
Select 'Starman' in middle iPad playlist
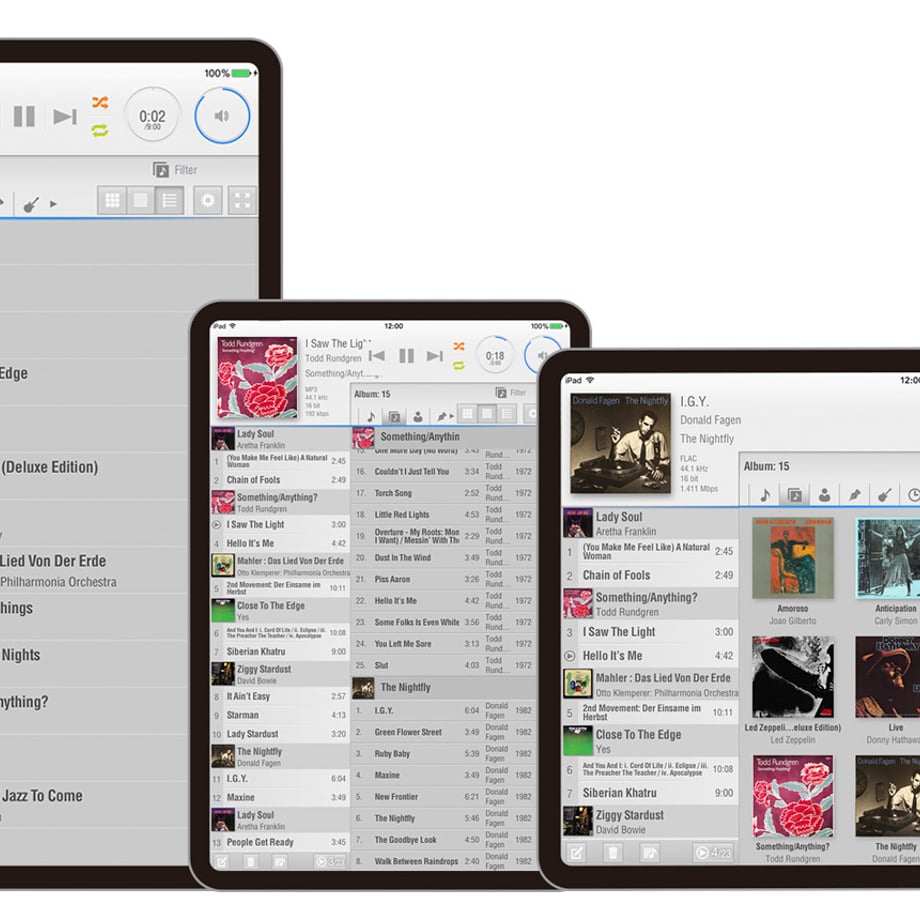pyautogui.click(x=280, y=715)
